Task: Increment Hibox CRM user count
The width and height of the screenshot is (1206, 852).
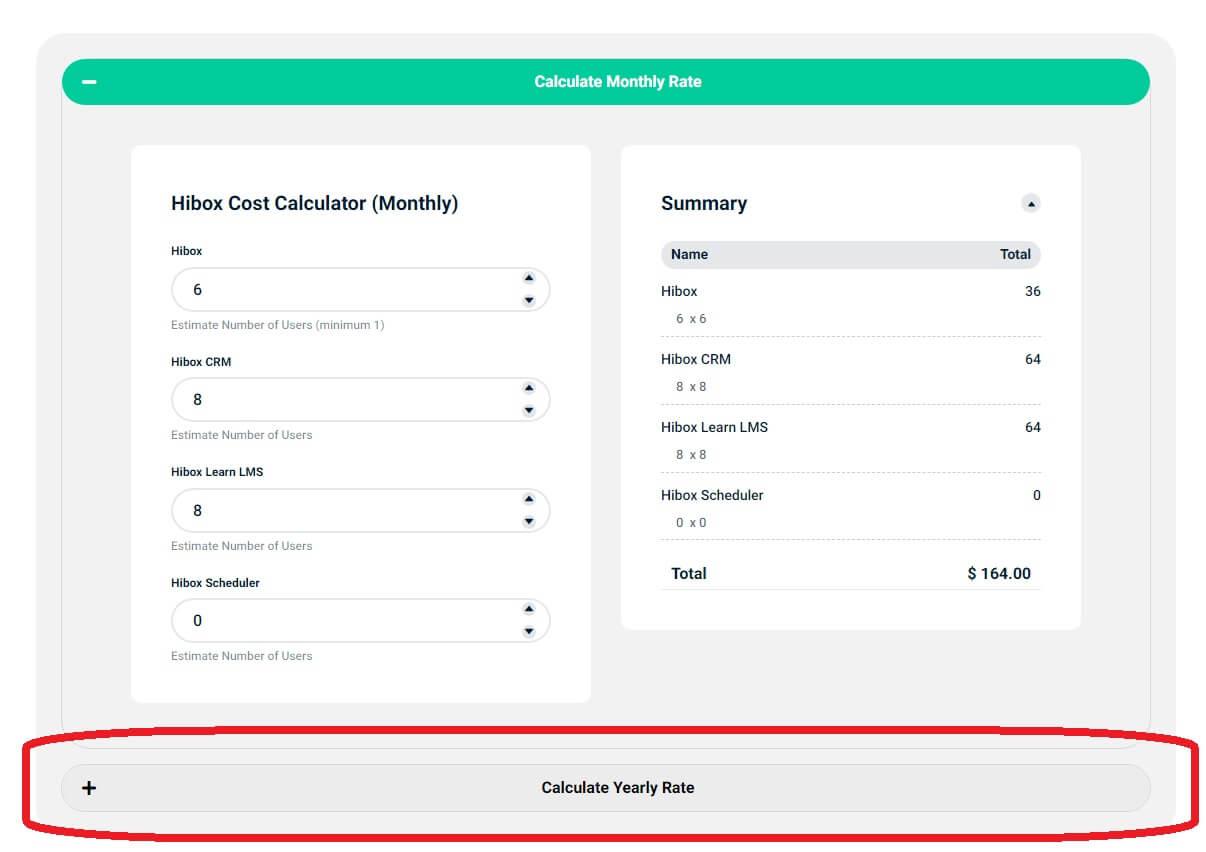Action: pyautogui.click(x=529, y=388)
